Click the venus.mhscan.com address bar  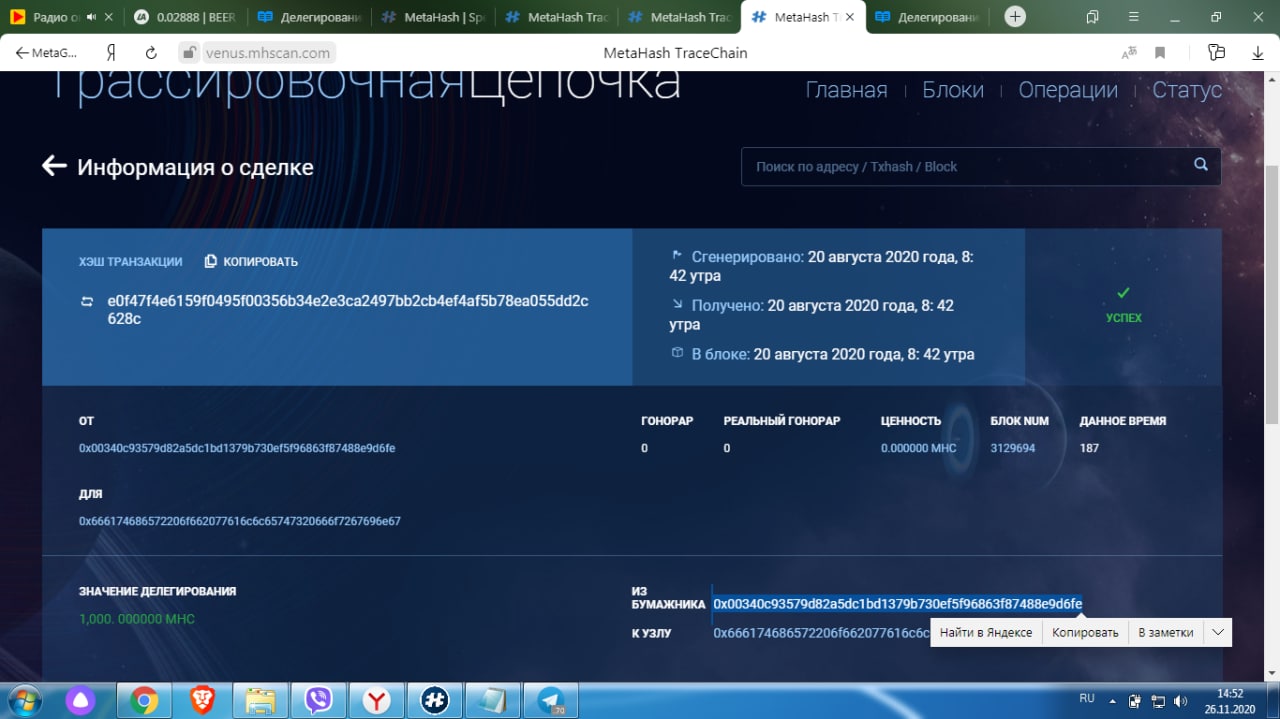pos(270,53)
